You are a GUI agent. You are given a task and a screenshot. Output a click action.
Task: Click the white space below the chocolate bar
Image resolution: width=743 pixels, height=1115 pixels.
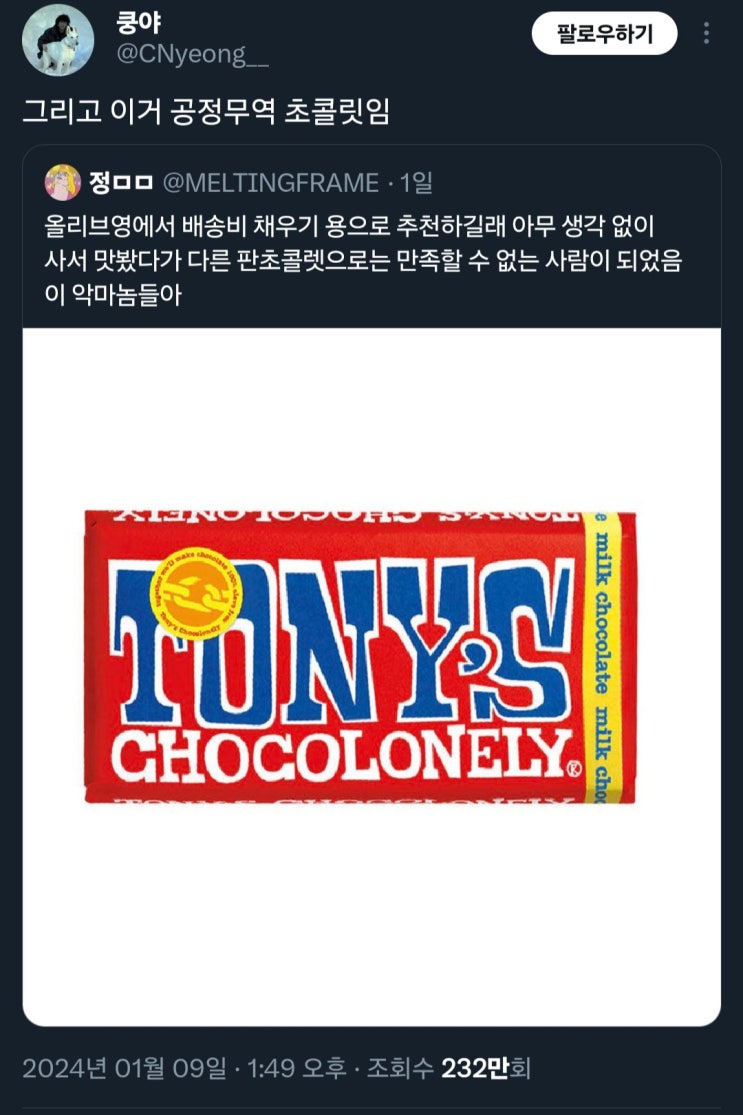[371, 914]
